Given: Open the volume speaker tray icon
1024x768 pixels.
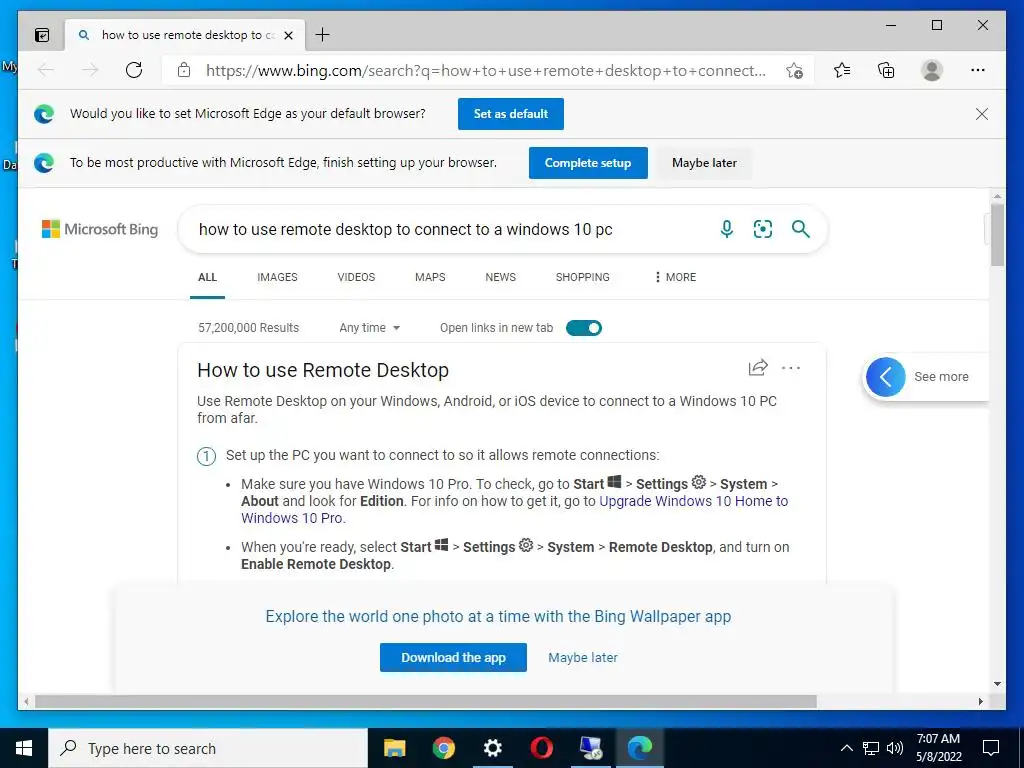Looking at the screenshot, I should 895,748.
